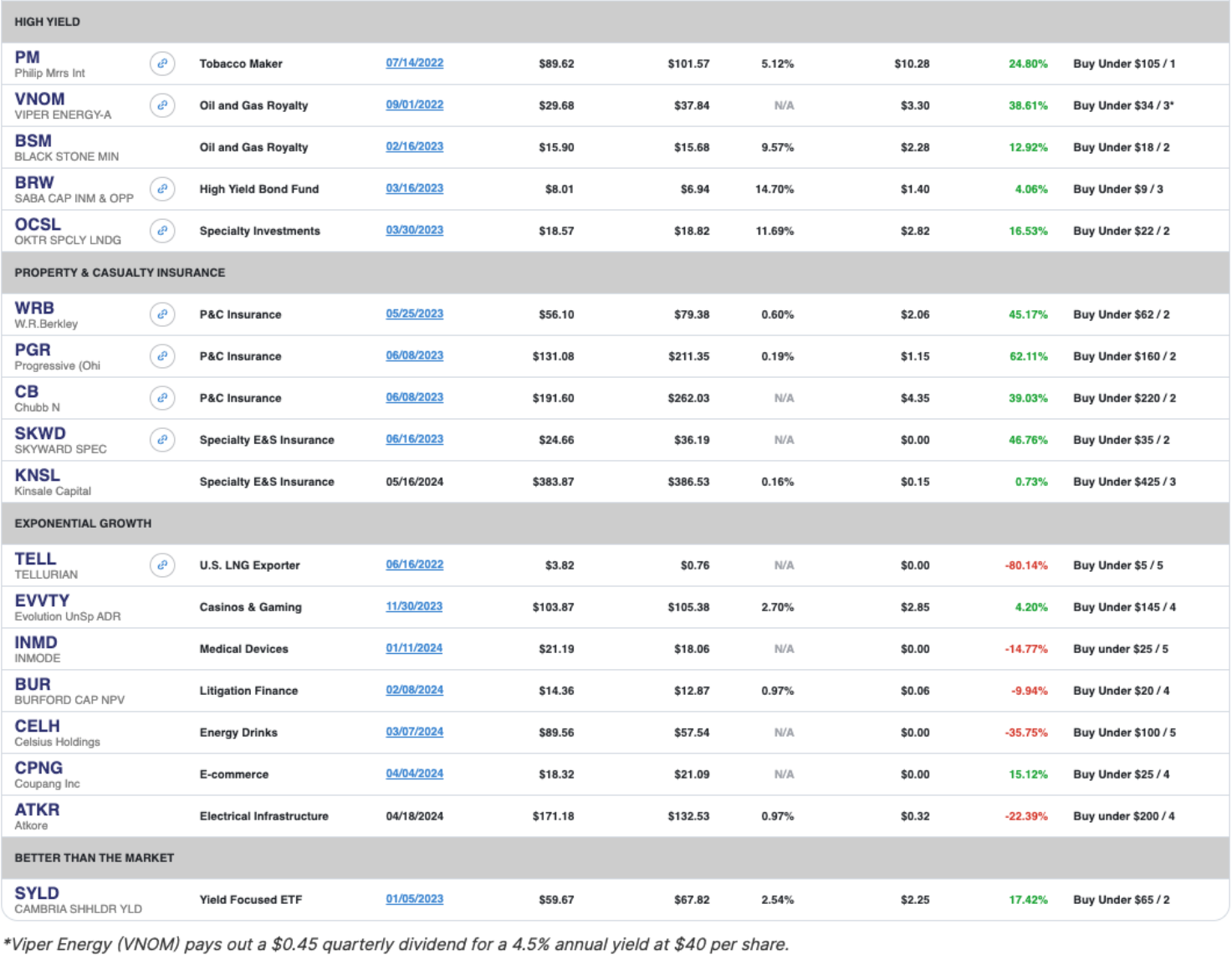
Task: Open the 06/16/2022 date link for TELL
Action: [415, 564]
